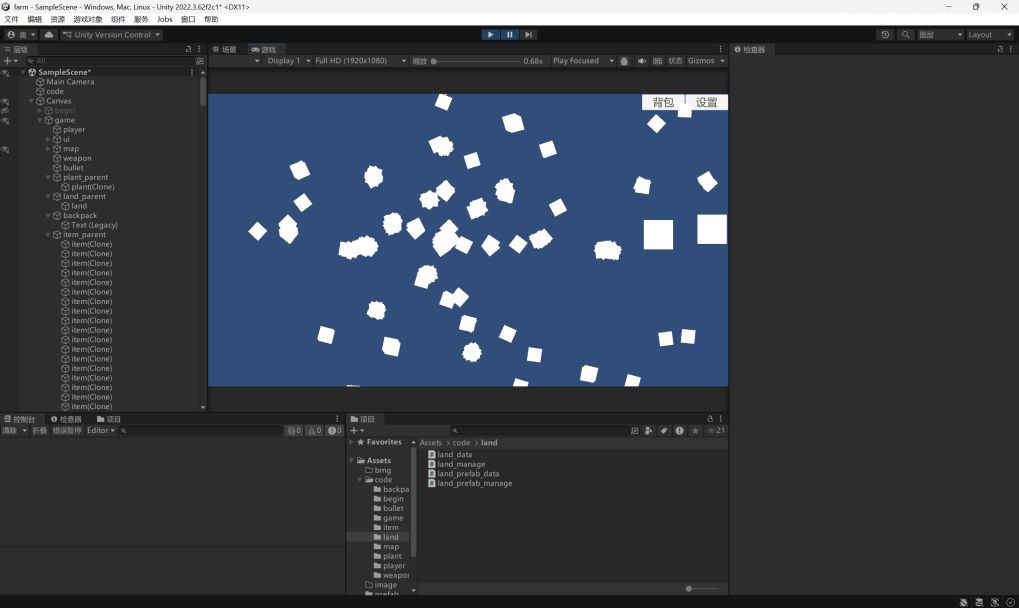The height and width of the screenshot is (608, 1019).
Task: Mute game audio with speaker icon
Action: 641,61
